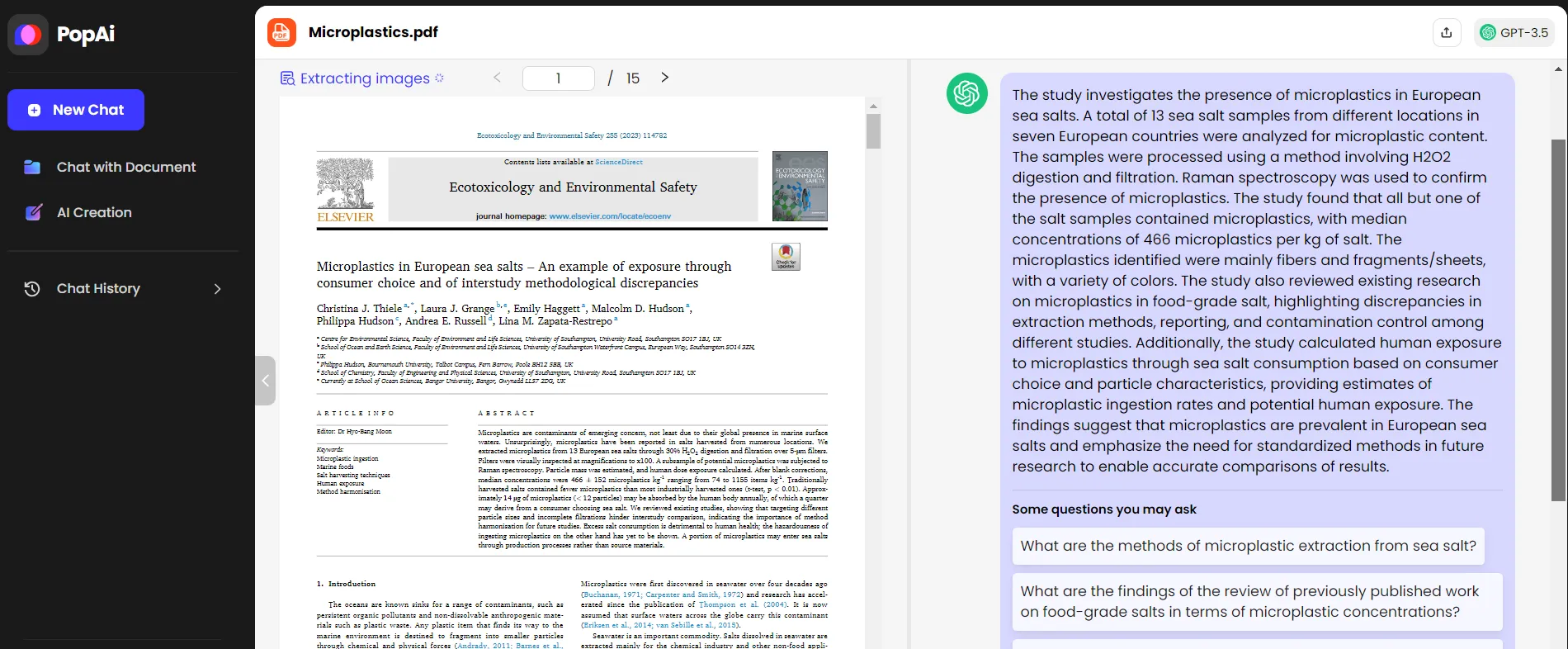
Task: Expand the Chat History chevron
Action: click(x=218, y=289)
